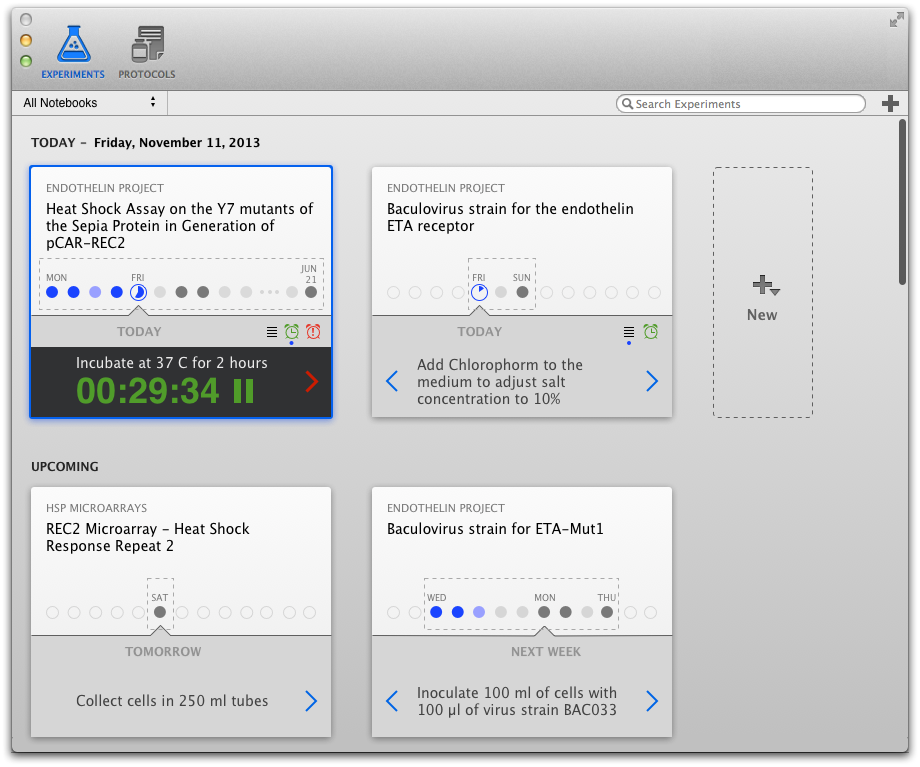Click the Inoculate 100 ml of cells step text
920x767 pixels.
[517, 701]
